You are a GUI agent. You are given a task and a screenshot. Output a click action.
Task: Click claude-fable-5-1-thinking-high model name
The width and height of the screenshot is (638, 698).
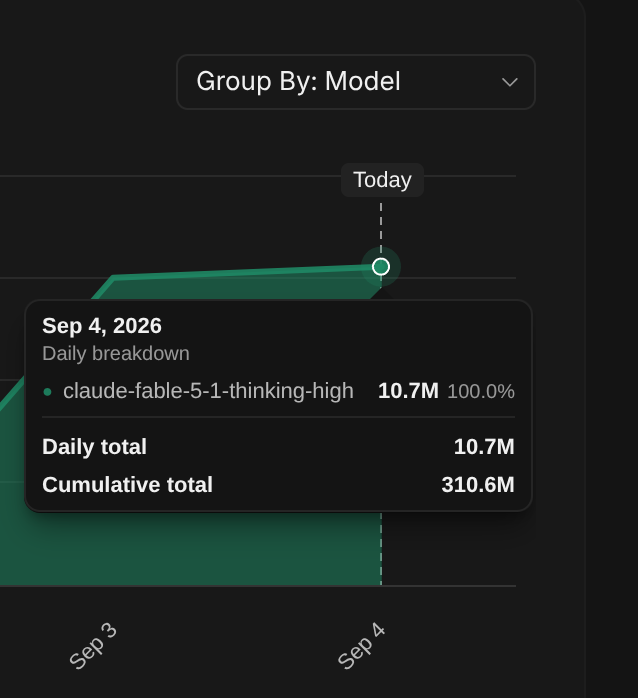[x=208, y=391]
